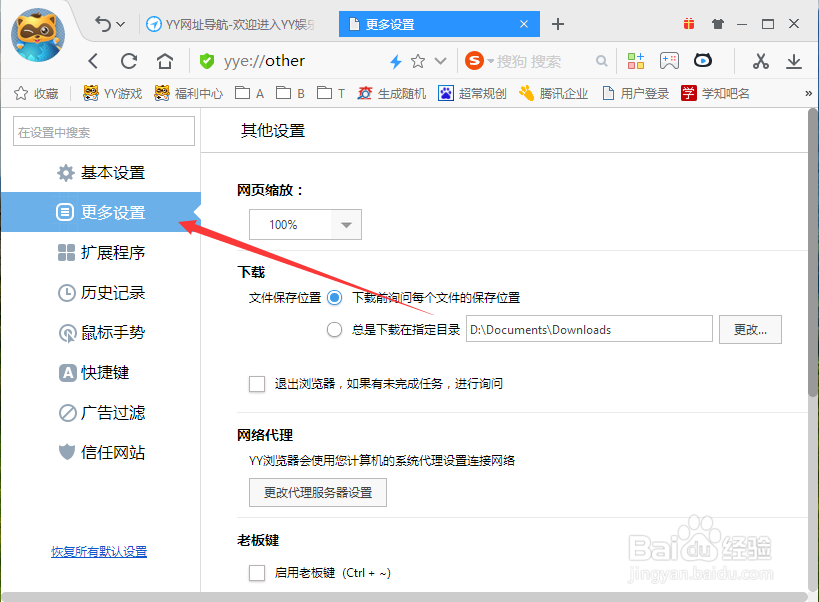819x602 pixels.
Task: Select ask before each download radio button
Action: tap(334, 297)
